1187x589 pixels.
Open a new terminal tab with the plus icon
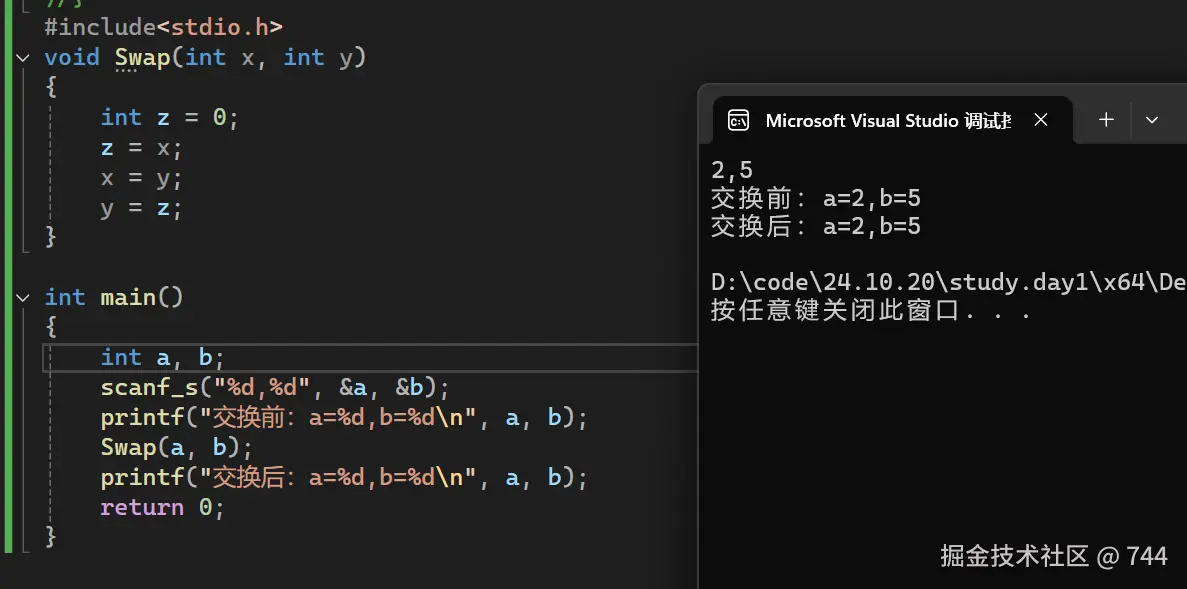pos(1105,120)
